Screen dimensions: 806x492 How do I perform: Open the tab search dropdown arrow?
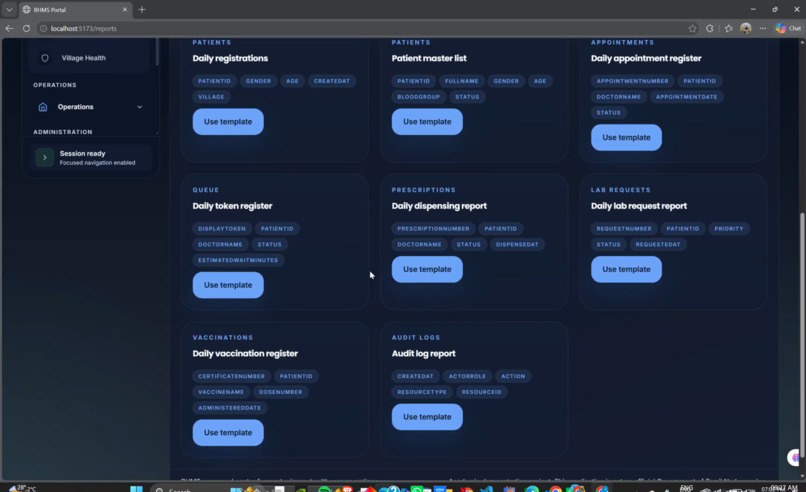pyautogui.click(x=9, y=9)
